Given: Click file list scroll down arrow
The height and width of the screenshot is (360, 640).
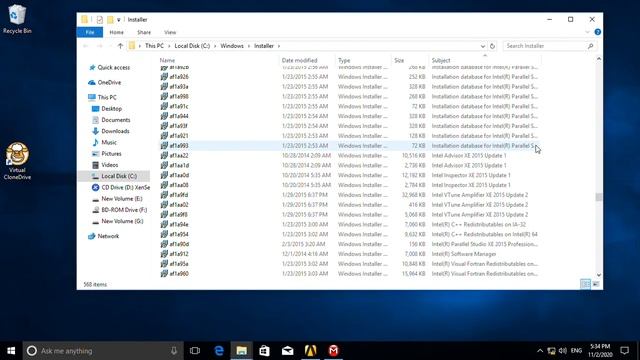Looking at the screenshot, I should (599, 275).
